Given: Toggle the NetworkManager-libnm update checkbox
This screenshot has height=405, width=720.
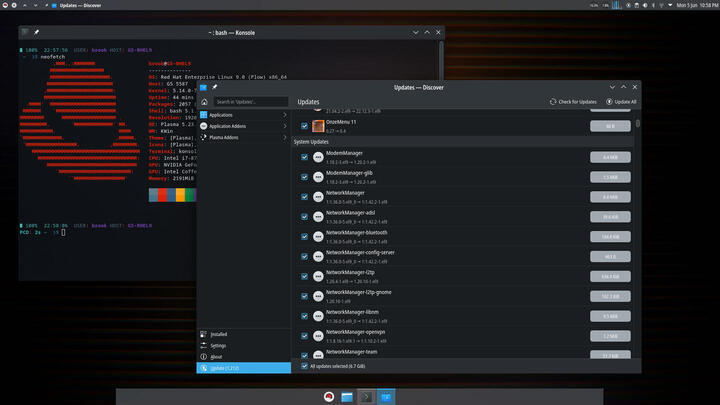Looking at the screenshot, I should tap(304, 316).
